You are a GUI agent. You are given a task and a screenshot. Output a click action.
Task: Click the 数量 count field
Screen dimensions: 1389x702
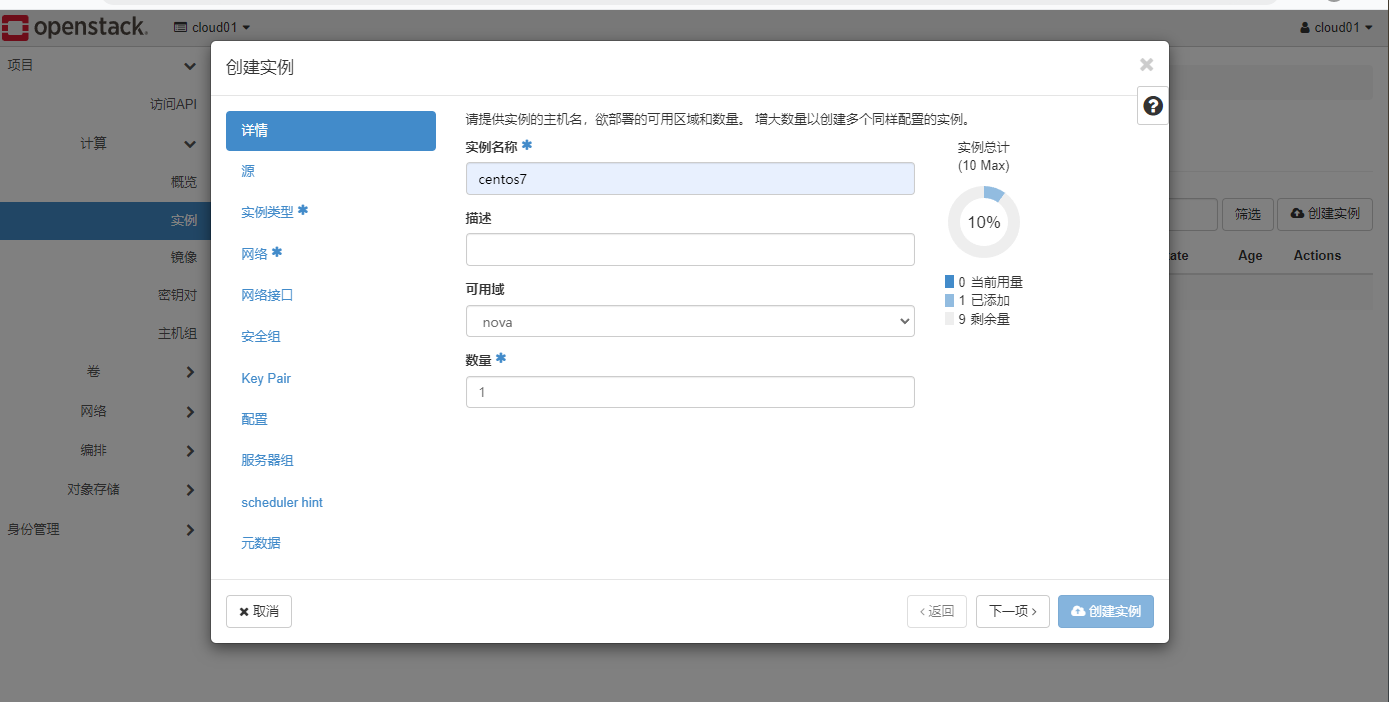coord(690,393)
